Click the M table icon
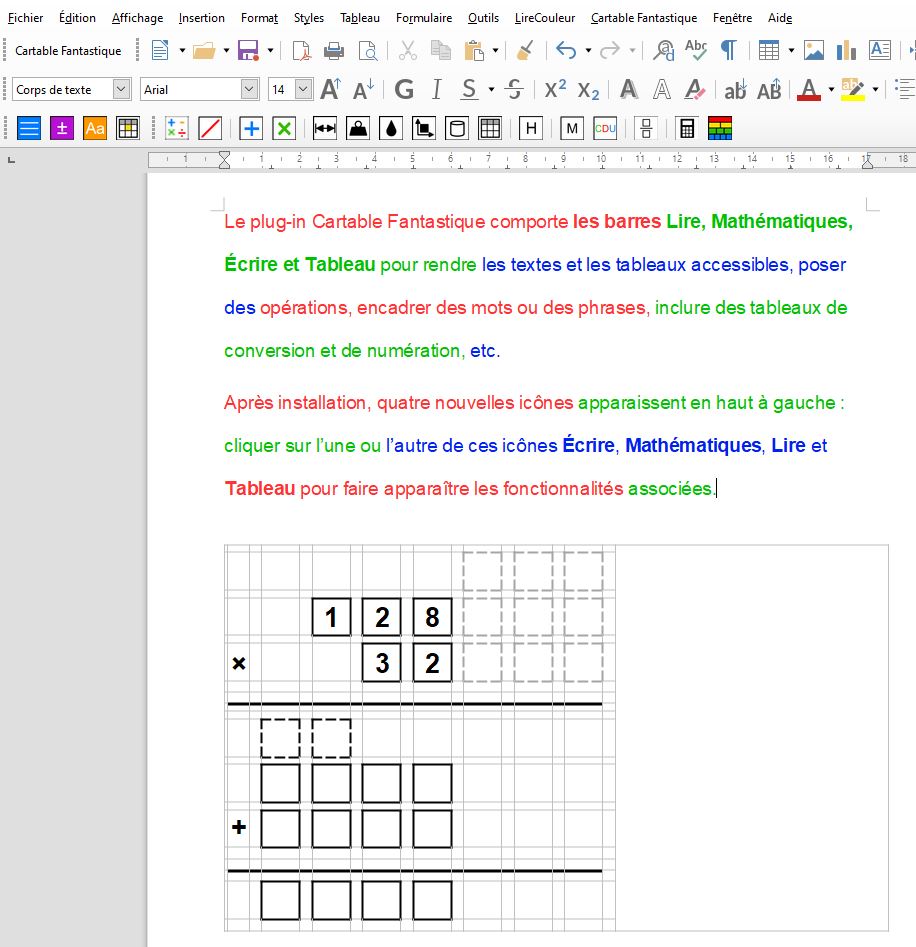The width and height of the screenshot is (916, 947). pos(572,129)
